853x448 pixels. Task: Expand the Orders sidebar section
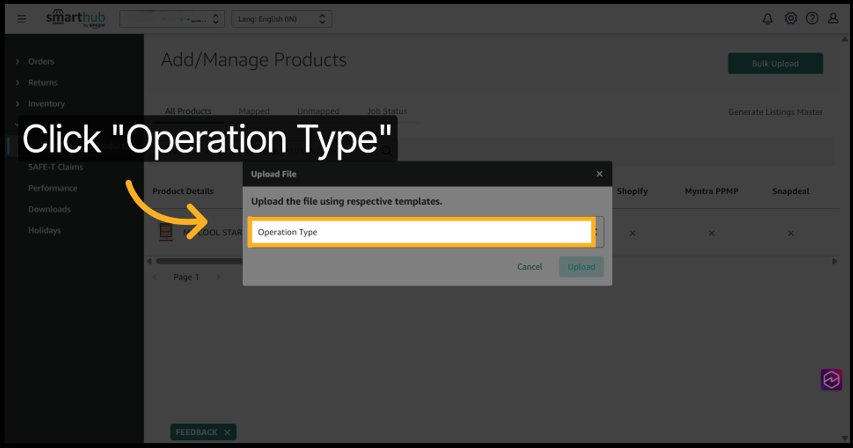41,62
